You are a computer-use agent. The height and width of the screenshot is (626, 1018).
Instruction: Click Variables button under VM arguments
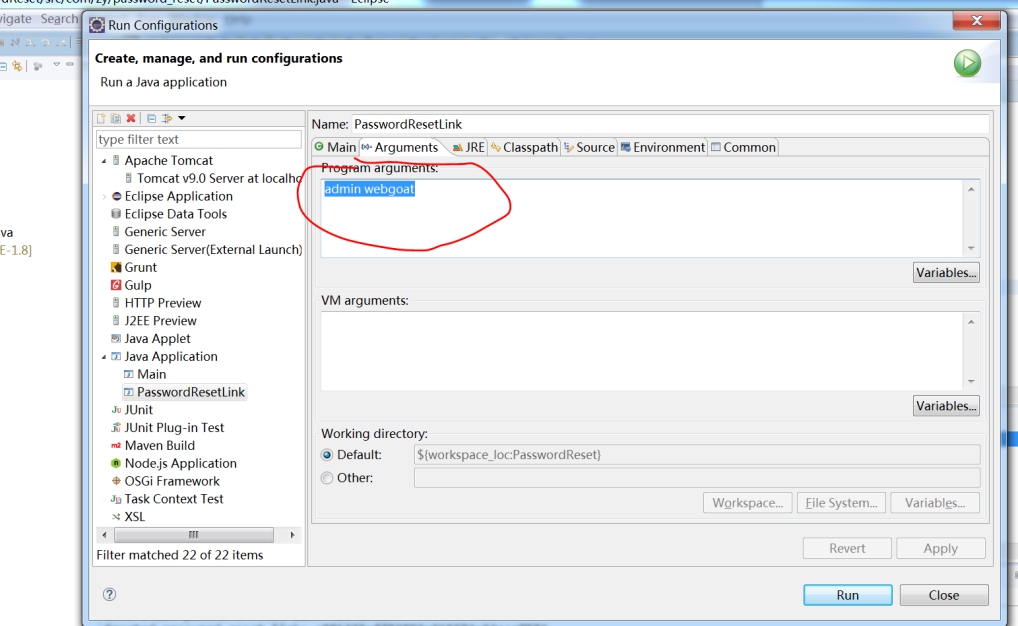(x=946, y=406)
